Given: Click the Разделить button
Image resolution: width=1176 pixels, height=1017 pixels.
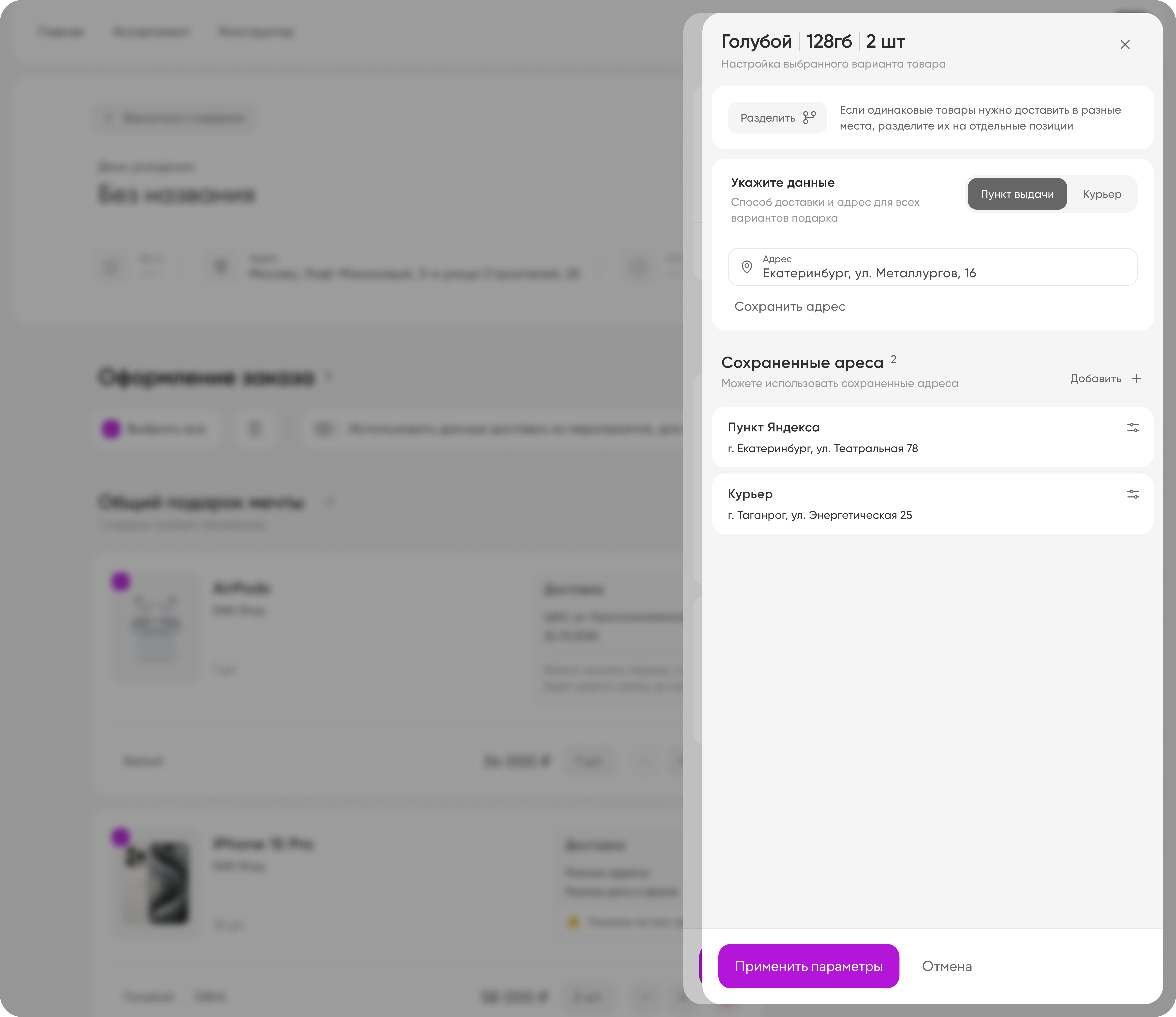Looking at the screenshot, I should [x=777, y=117].
